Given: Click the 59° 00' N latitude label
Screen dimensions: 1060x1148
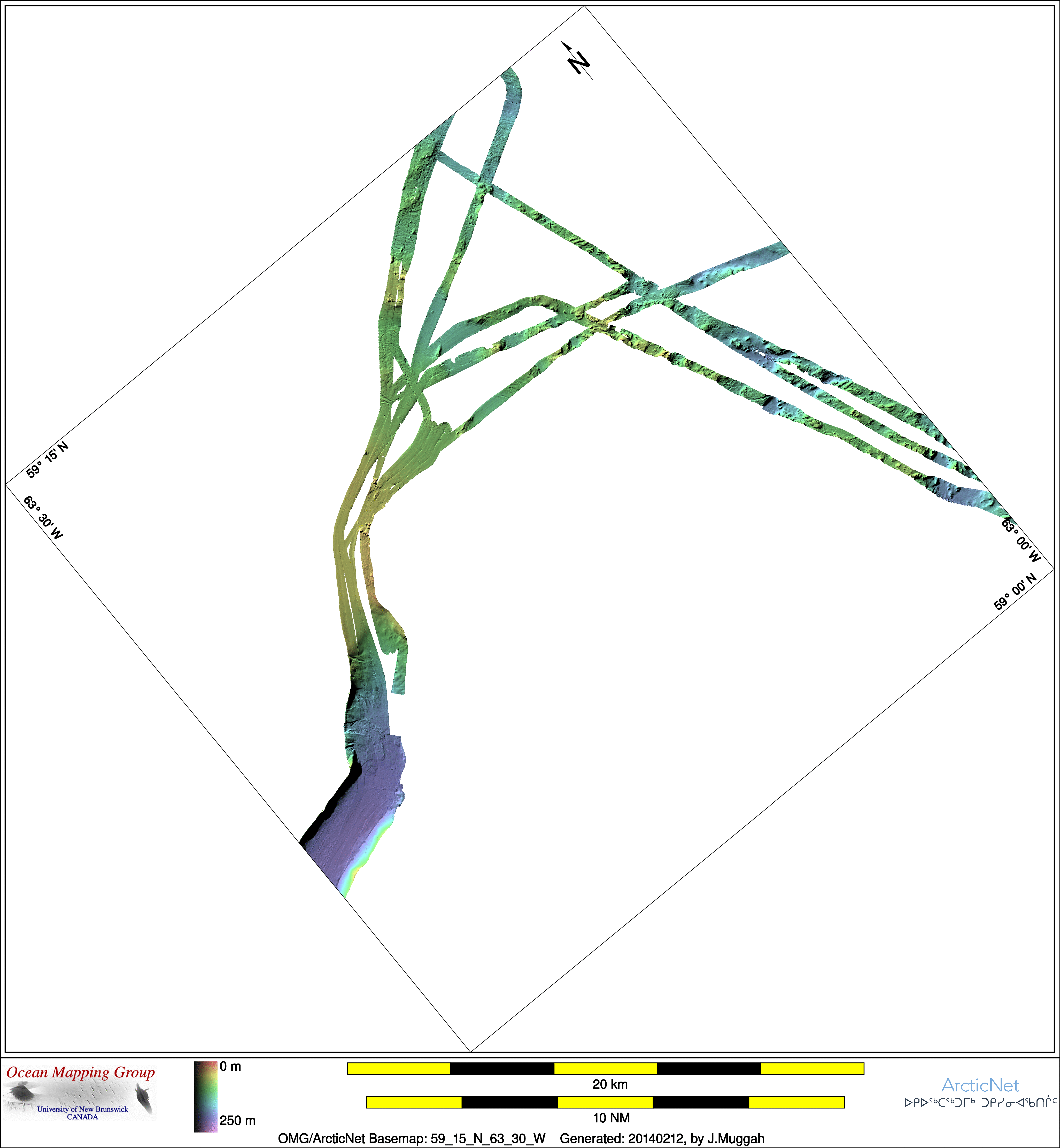Looking at the screenshot, I should point(1015,591).
